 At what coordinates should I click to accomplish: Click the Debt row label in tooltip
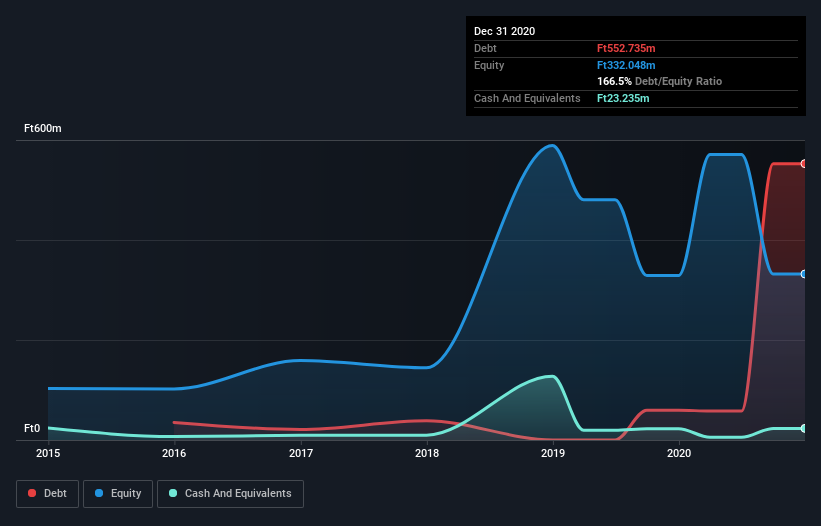click(x=485, y=48)
